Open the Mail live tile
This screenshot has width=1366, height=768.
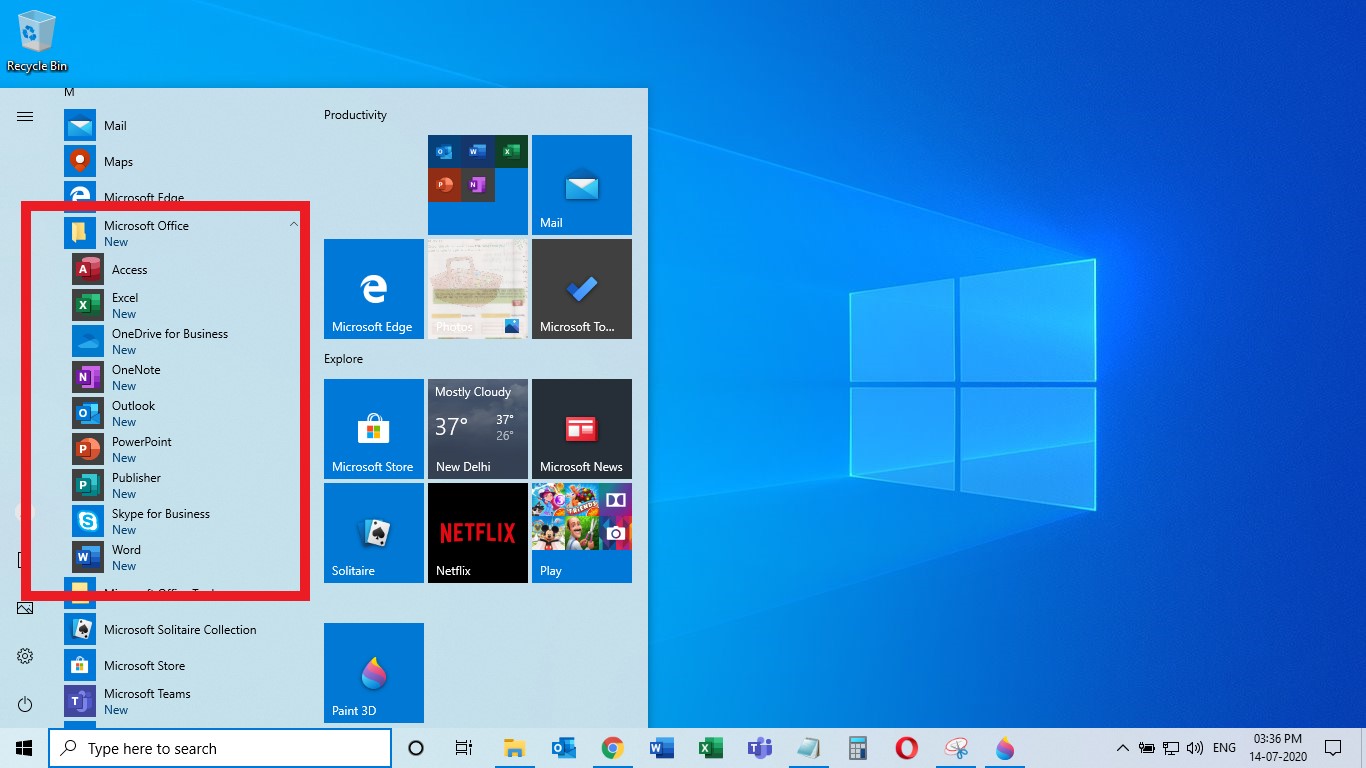[x=582, y=185]
